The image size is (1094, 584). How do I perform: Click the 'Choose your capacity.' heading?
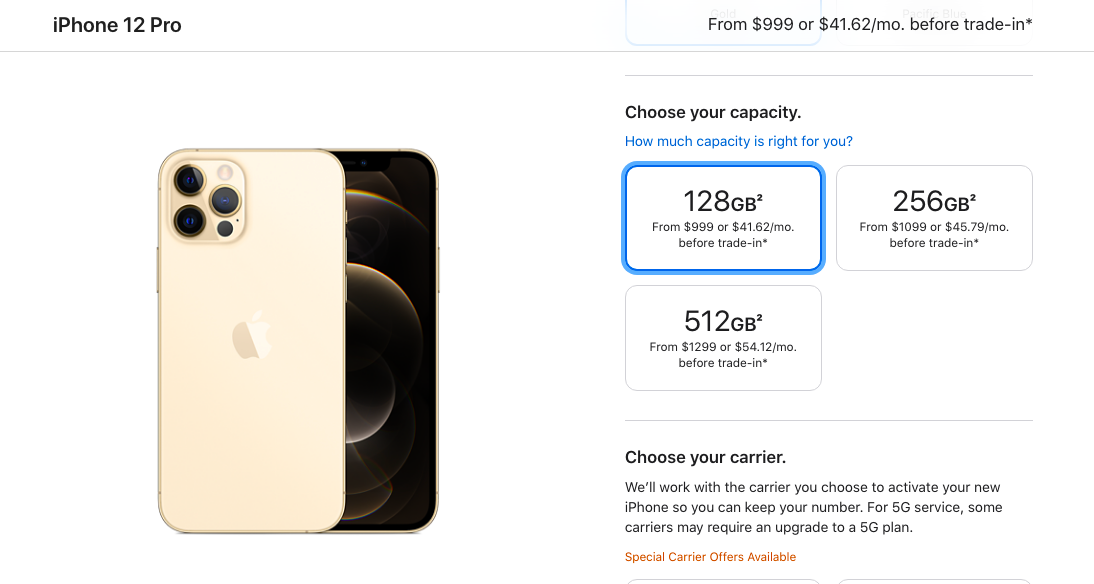tap(713, 112)
